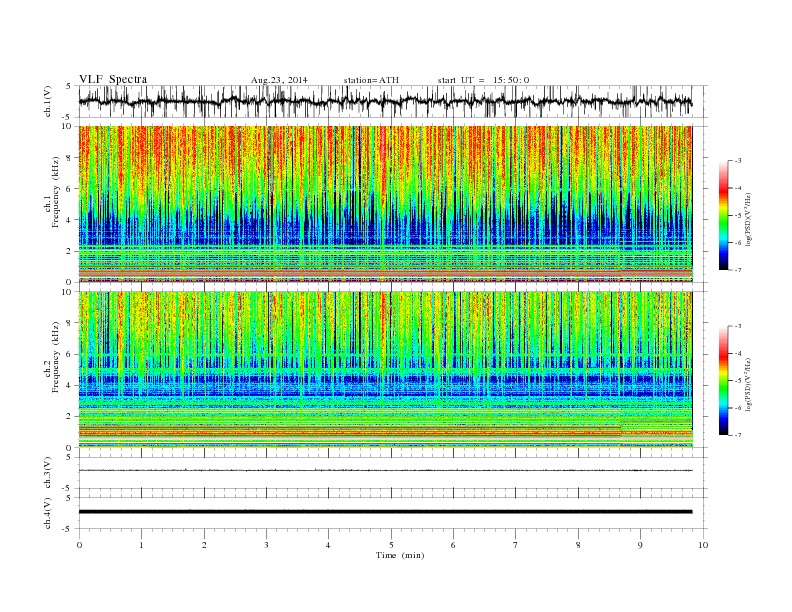This screenshot has width=792, height=612.
Task: Click the ch.4(V) axis label
Action: (x=48, y=514)
